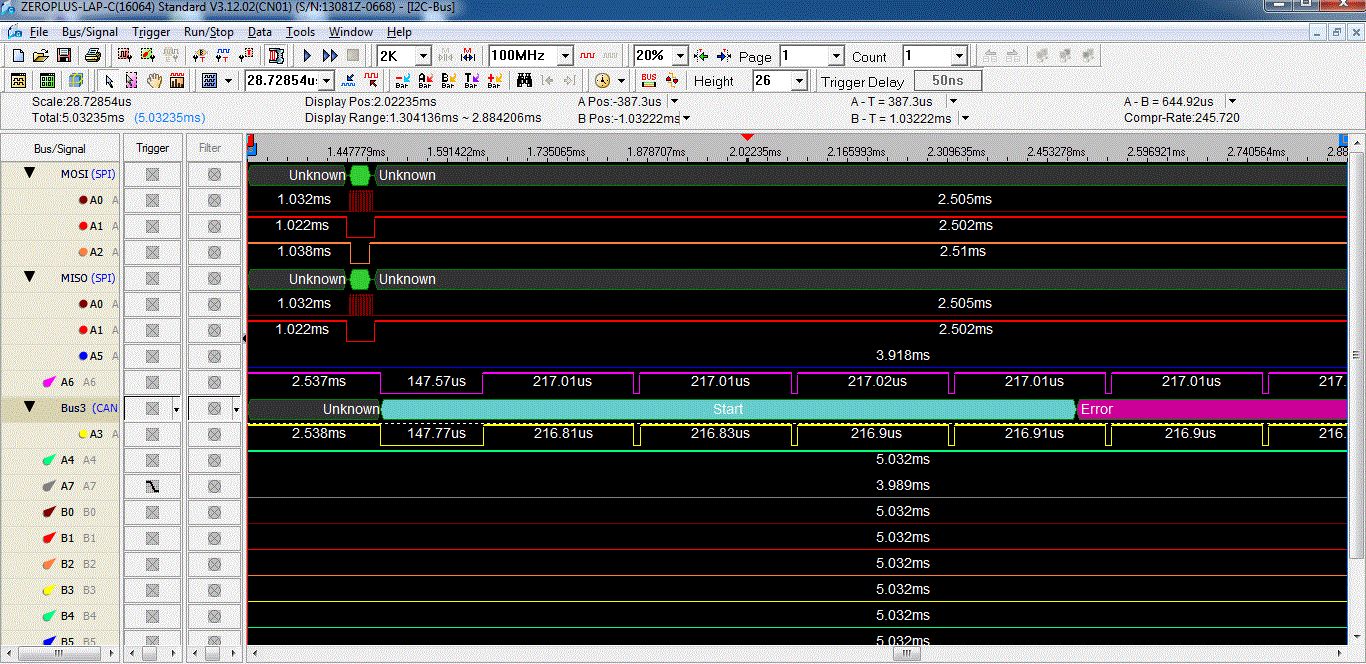The width and height of the screenshot is (1366, 664).
Task: Click the BUS decode icon
Action: [649, 81]
